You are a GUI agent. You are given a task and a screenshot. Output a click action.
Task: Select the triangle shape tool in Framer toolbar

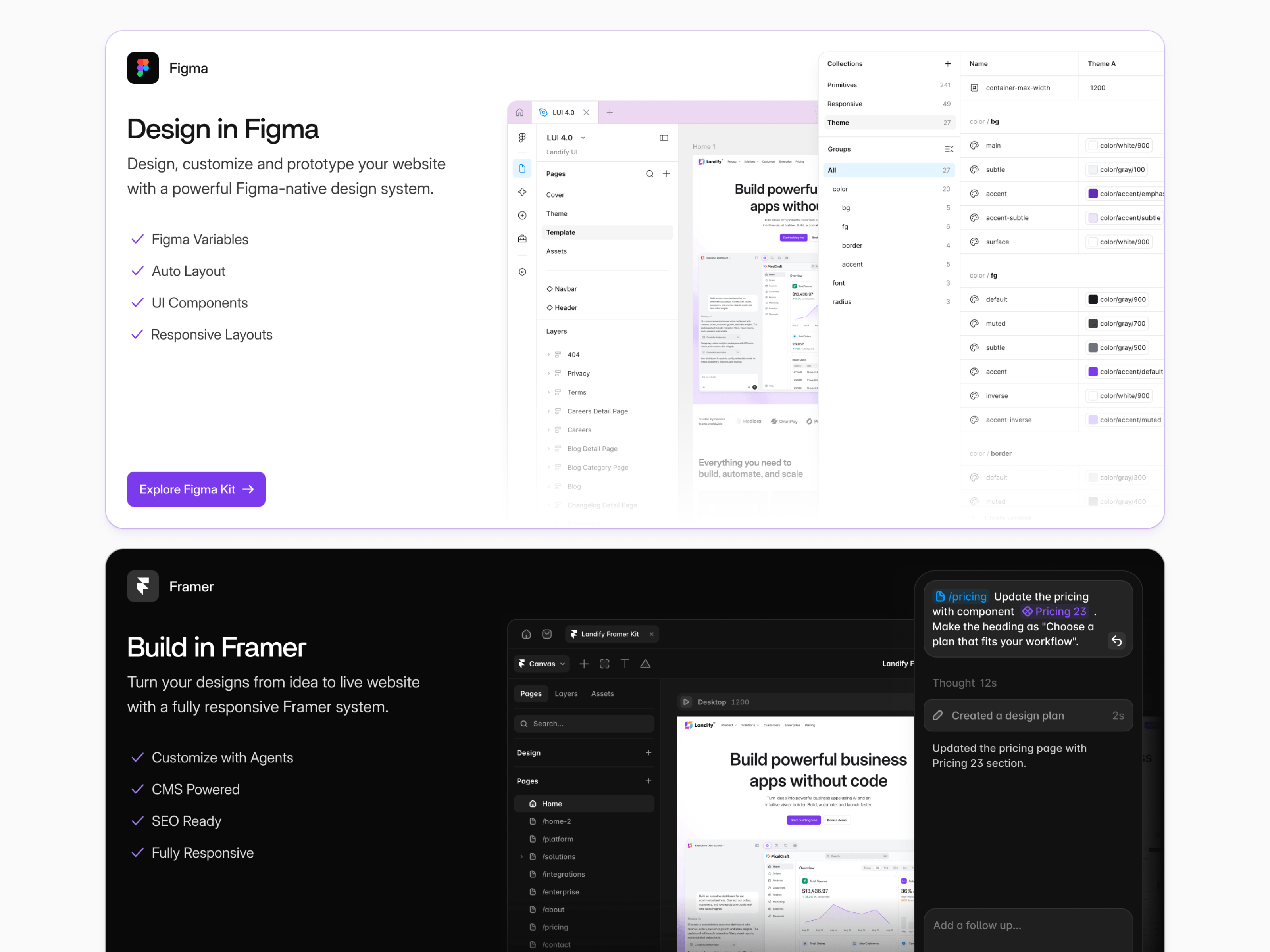[x=645, y=664]
